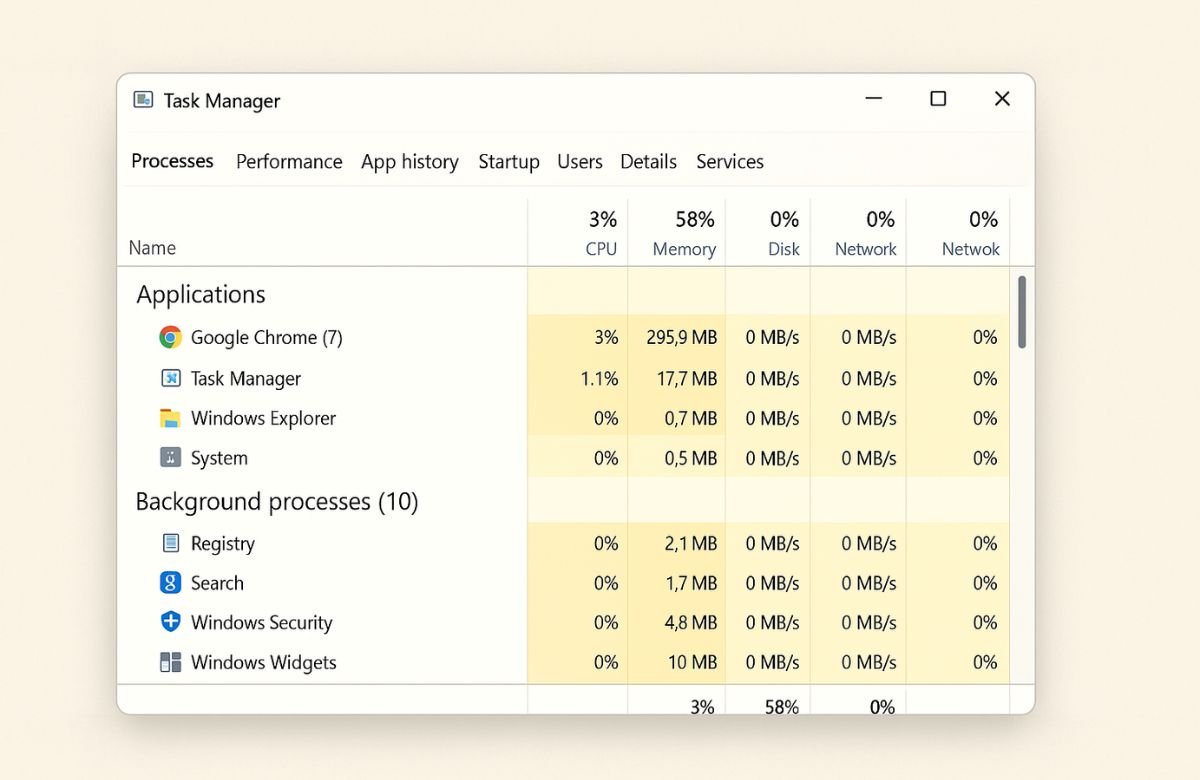Click Windows Widgets' 10 MB memory cell

tap(677, 662)
